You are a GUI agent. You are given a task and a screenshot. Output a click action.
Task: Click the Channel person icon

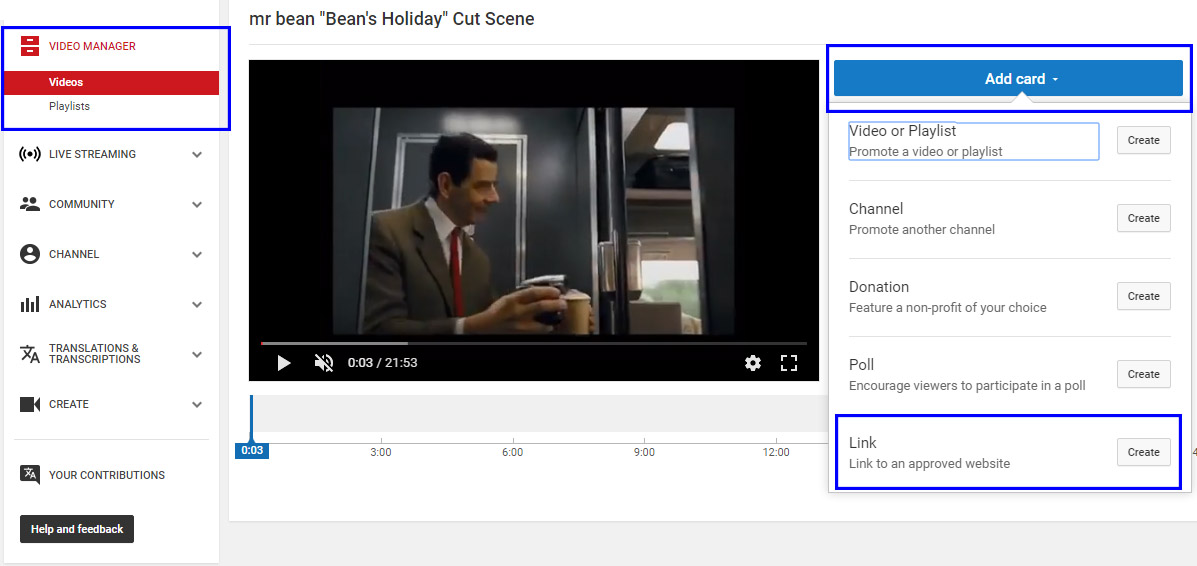[30, 254]
